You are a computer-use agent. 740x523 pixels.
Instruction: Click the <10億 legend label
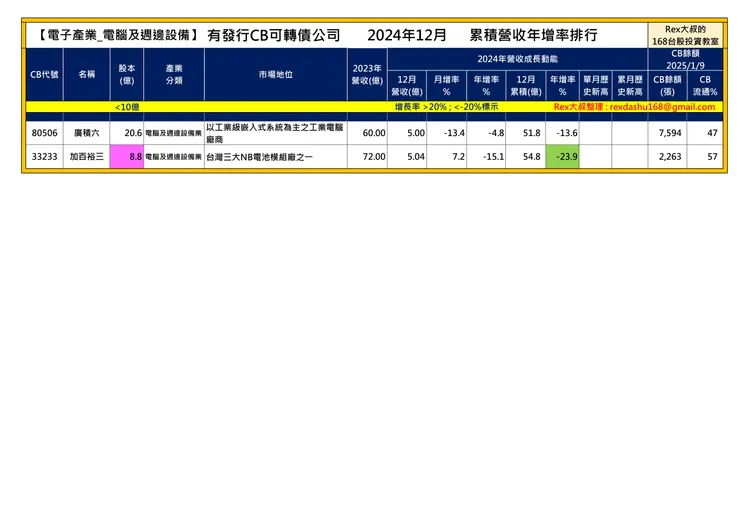click(x=127, y=107)
